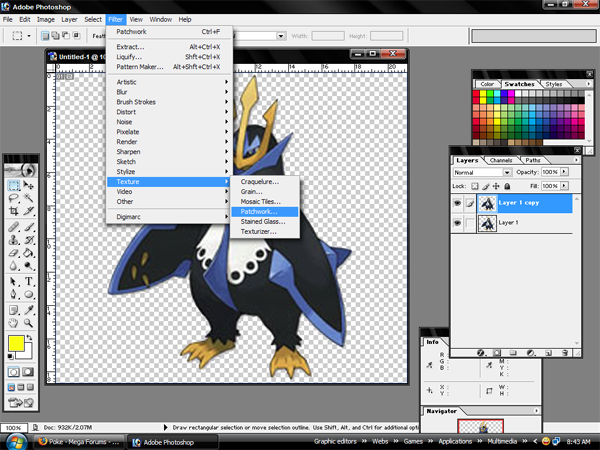Switch to the Styles tab
600x450 pixels.
pyautogui.click(x=554, y=84)
